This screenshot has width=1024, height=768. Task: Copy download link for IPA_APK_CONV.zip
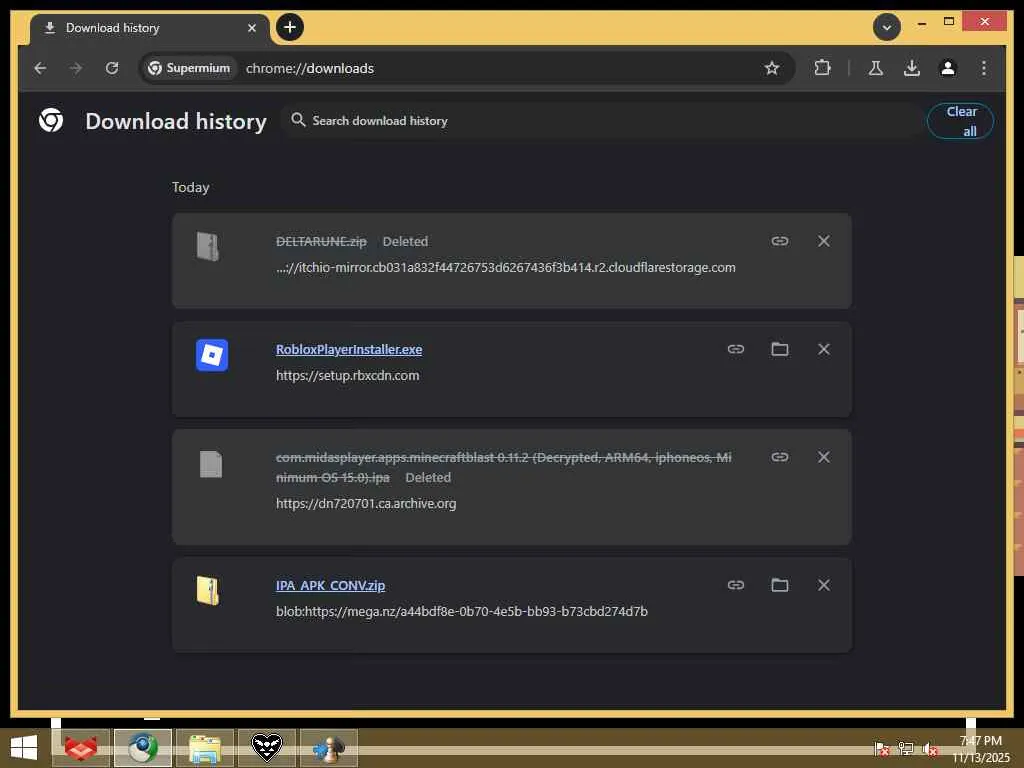pyautogui.click(x=735, y=585)
